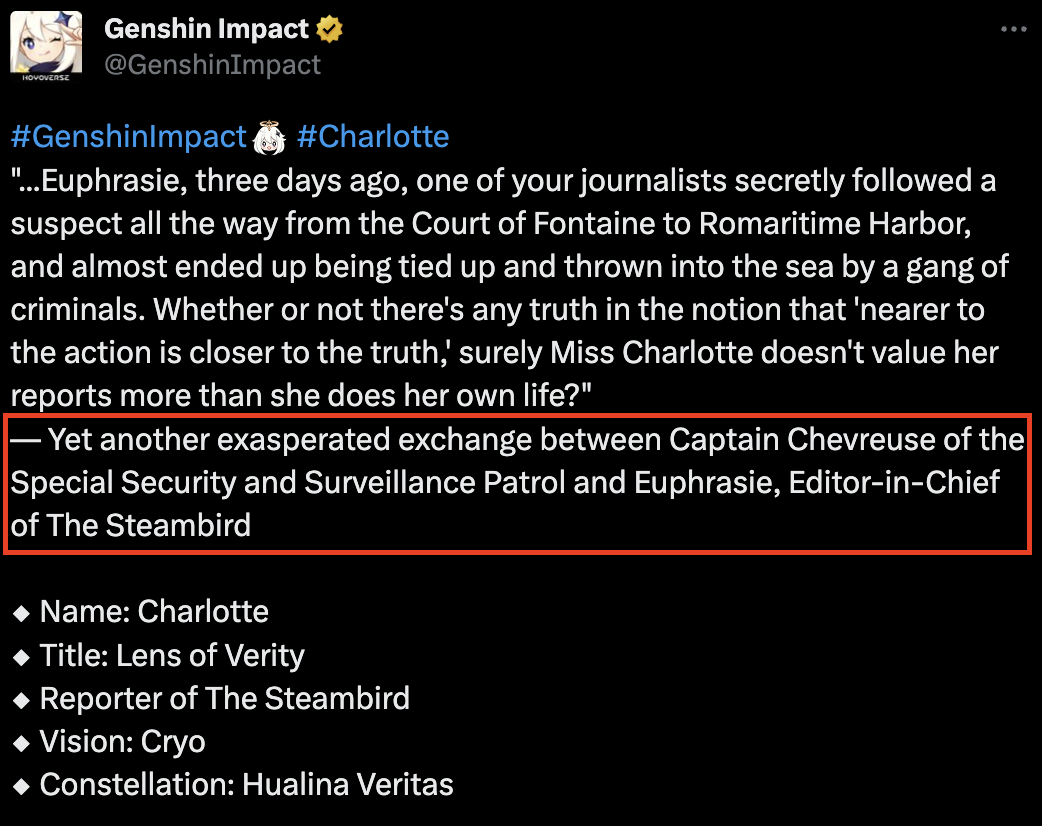Click the gold verified badge
Screen dimensions: 1042x826
click(327, 28)
